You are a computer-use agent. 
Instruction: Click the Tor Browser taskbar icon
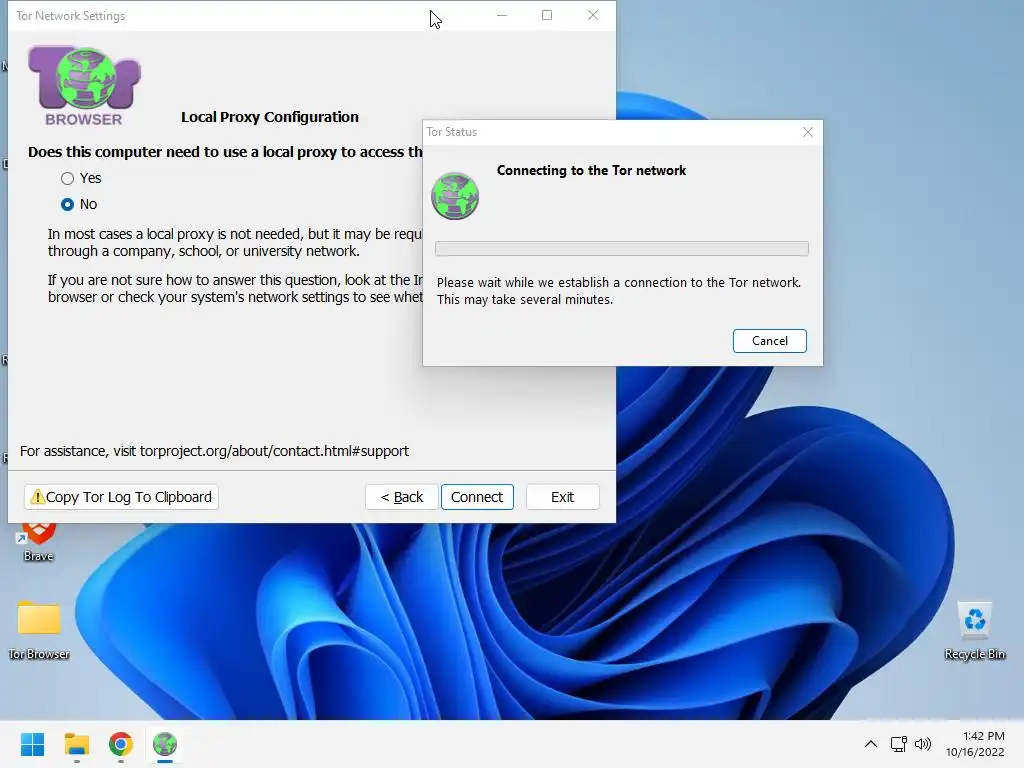click(165, 744)
